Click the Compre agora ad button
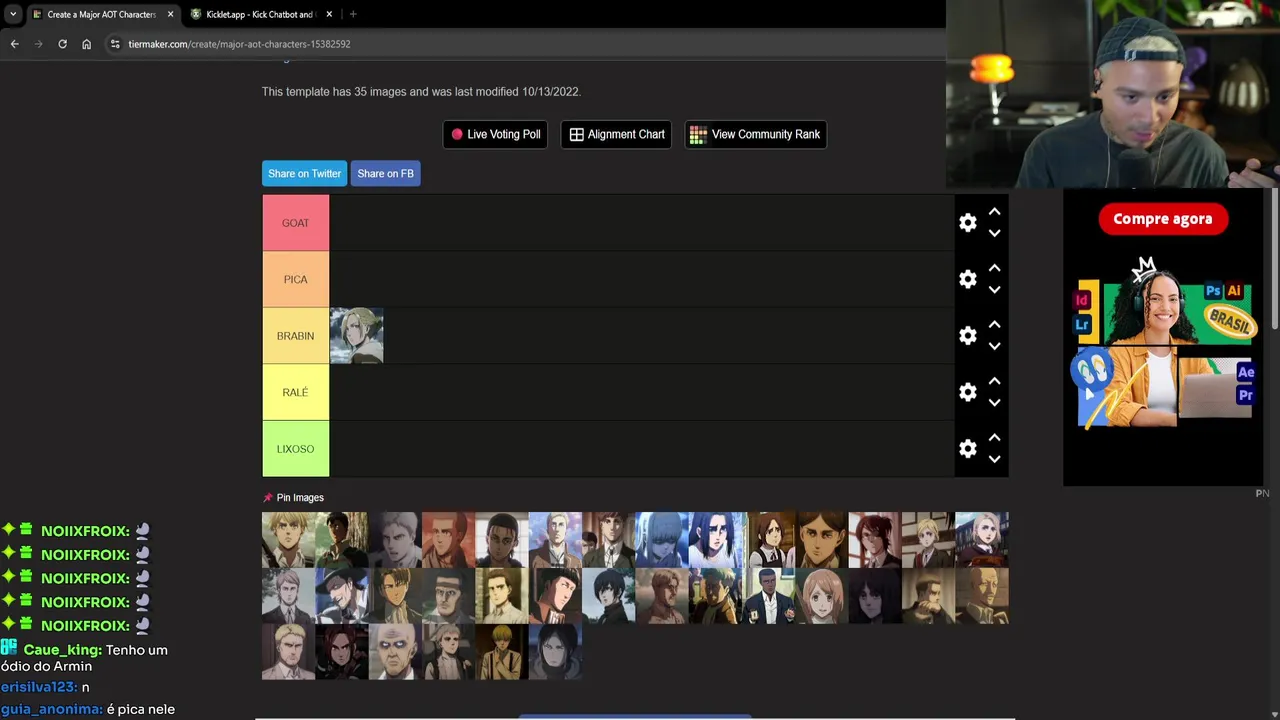 1162,219
